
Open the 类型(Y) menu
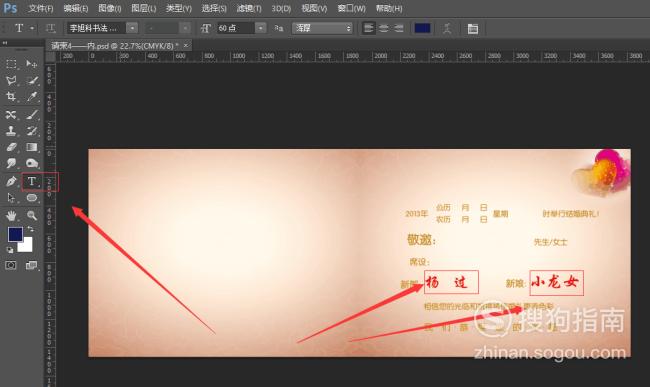(x=179, y=8)
